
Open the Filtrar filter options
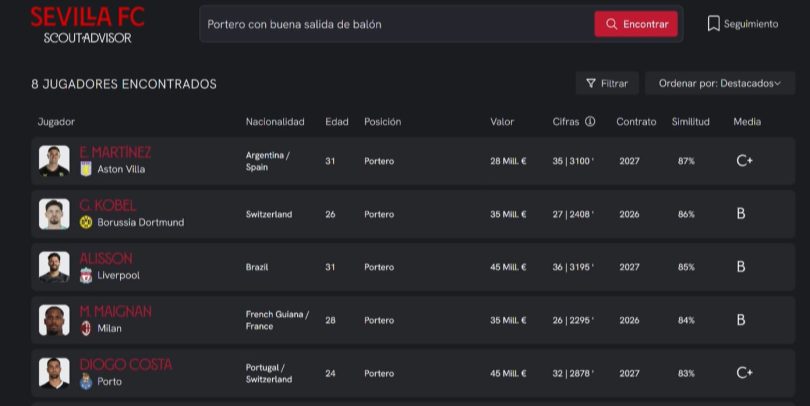tap(607, 84)
